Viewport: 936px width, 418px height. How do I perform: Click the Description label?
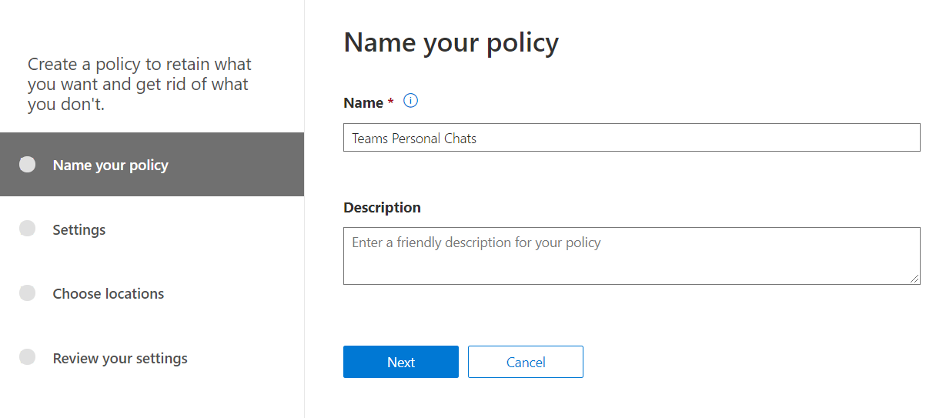click(382, 207)
